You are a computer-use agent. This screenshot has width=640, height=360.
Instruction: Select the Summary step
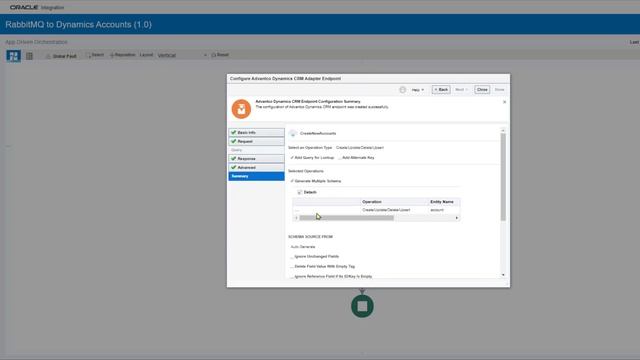coord(256,176)
